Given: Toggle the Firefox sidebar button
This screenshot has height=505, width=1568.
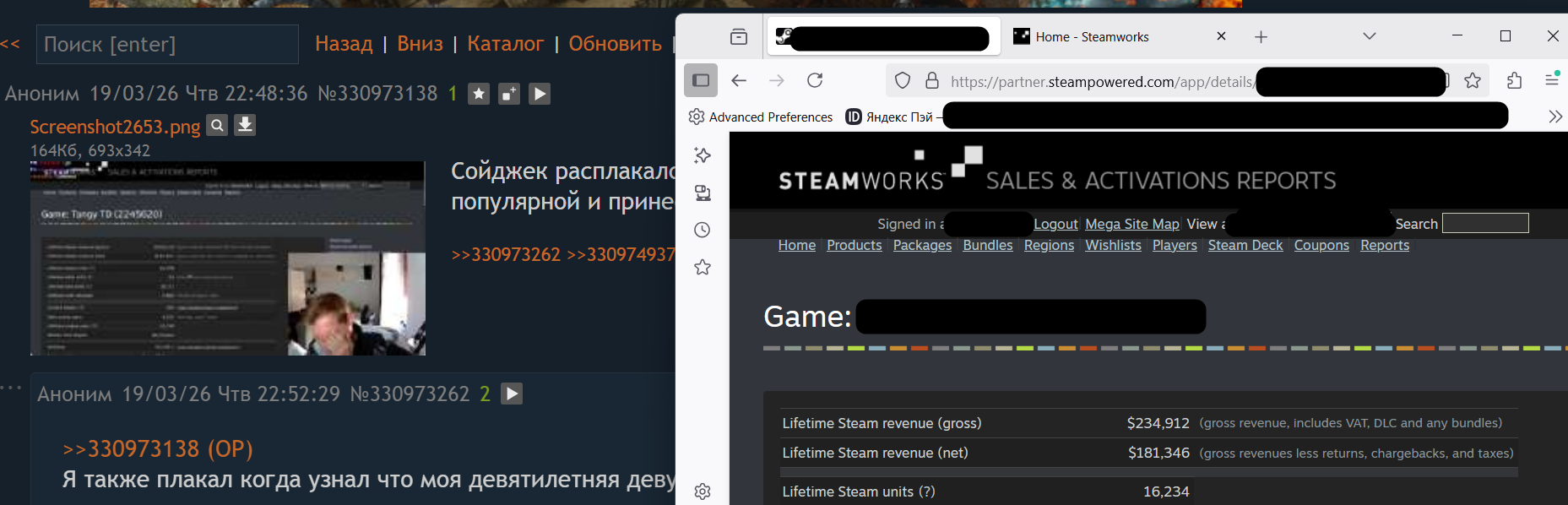Looking at the screenshot, I should point(701,80).
